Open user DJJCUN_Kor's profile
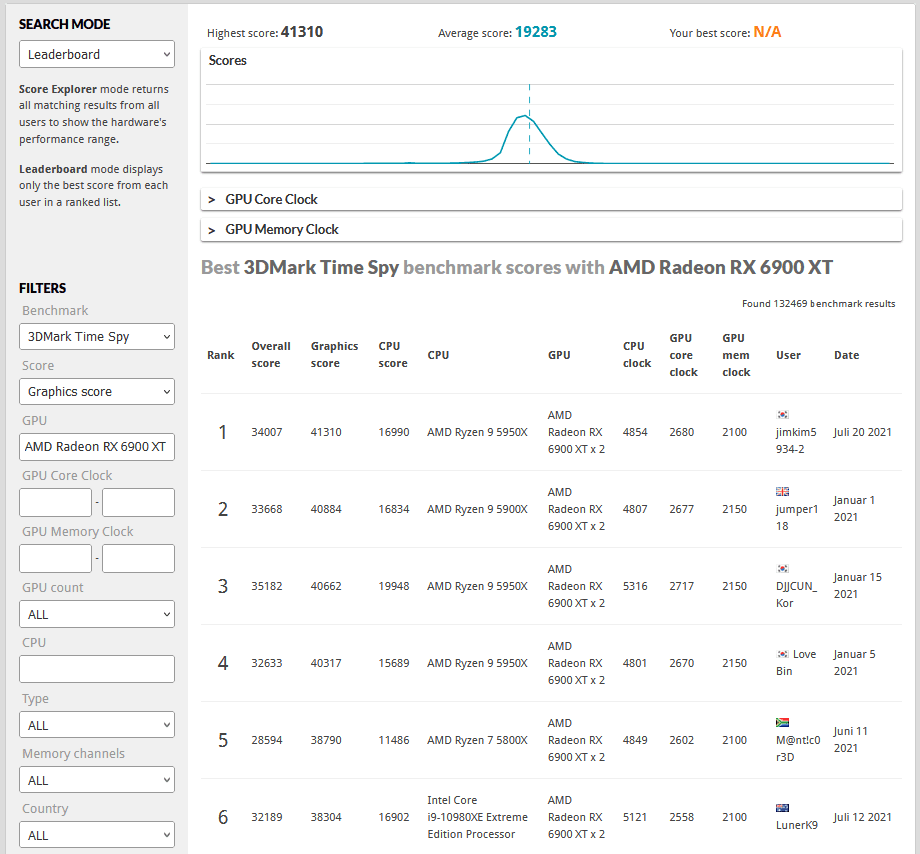The width and height of the screenshot is (920, 854). 796,594
